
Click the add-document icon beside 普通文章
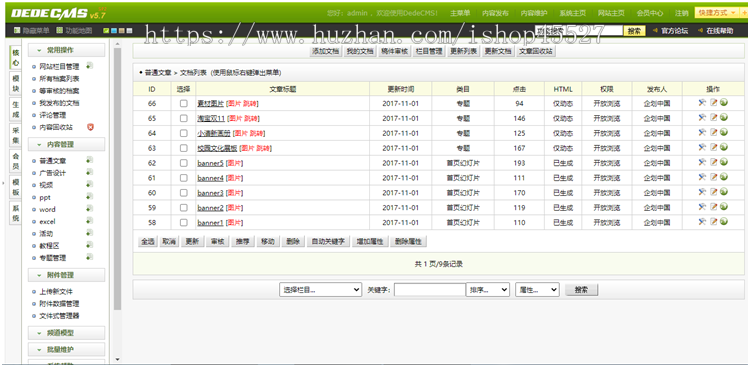89,160
